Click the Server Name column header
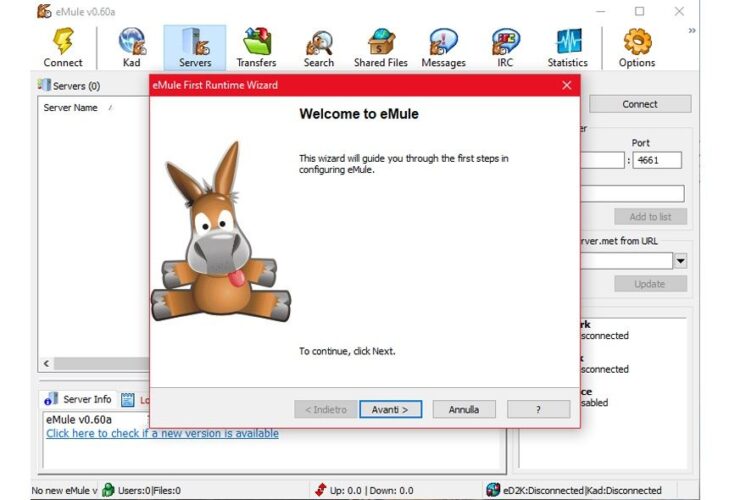740x500 pixels. [70, 108]
